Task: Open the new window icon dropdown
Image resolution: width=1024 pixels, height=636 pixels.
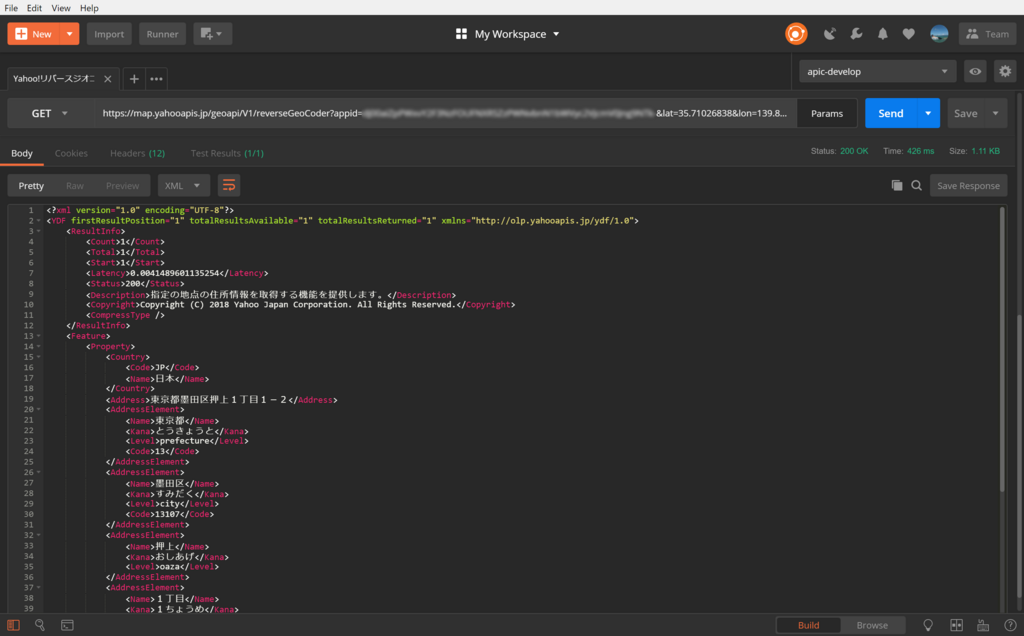Action: [x=212, y=34]
